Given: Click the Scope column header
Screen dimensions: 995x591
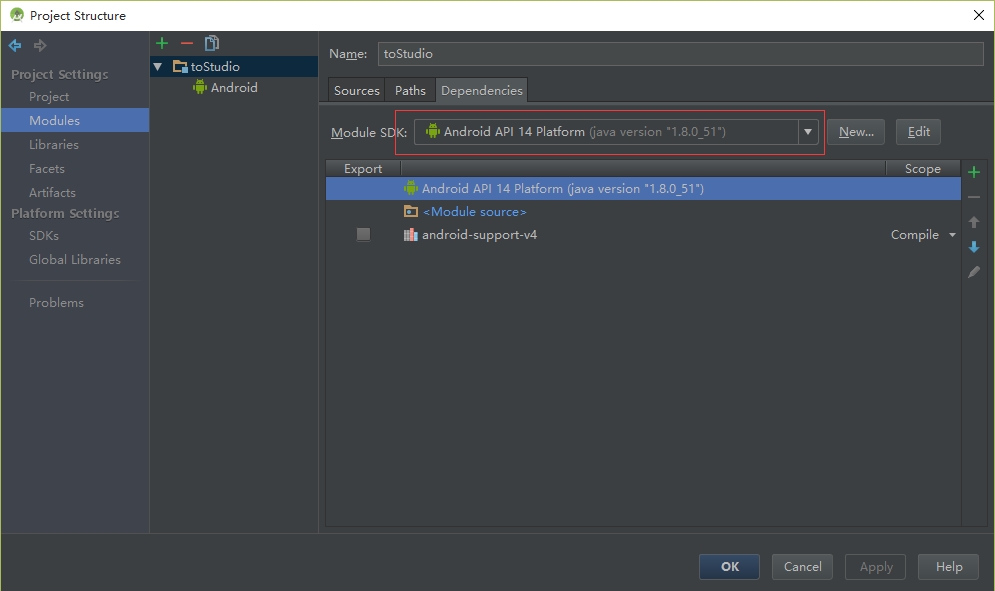Looking at the screenshot, I should click(x=923, y=169).
